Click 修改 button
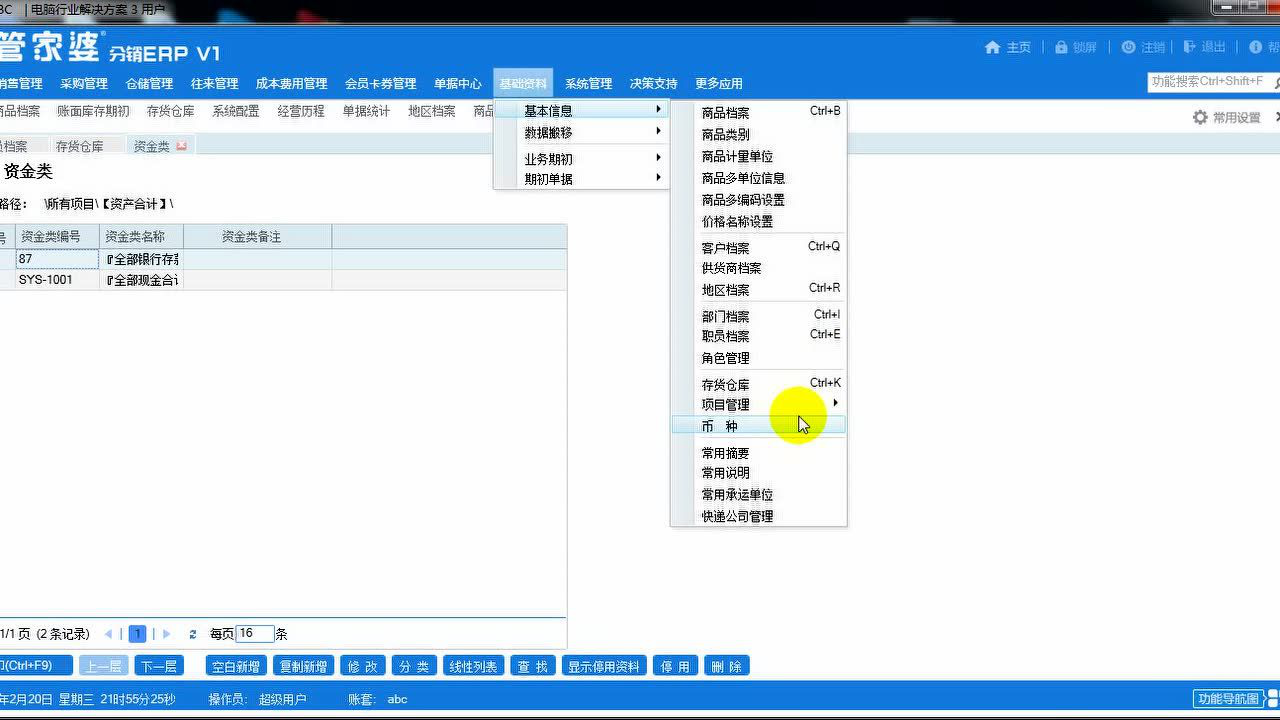 (x=363, y=666)
